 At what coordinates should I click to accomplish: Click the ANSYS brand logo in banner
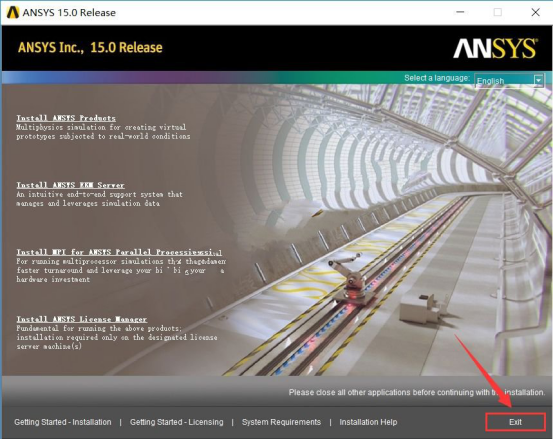[x=495, y=48]
